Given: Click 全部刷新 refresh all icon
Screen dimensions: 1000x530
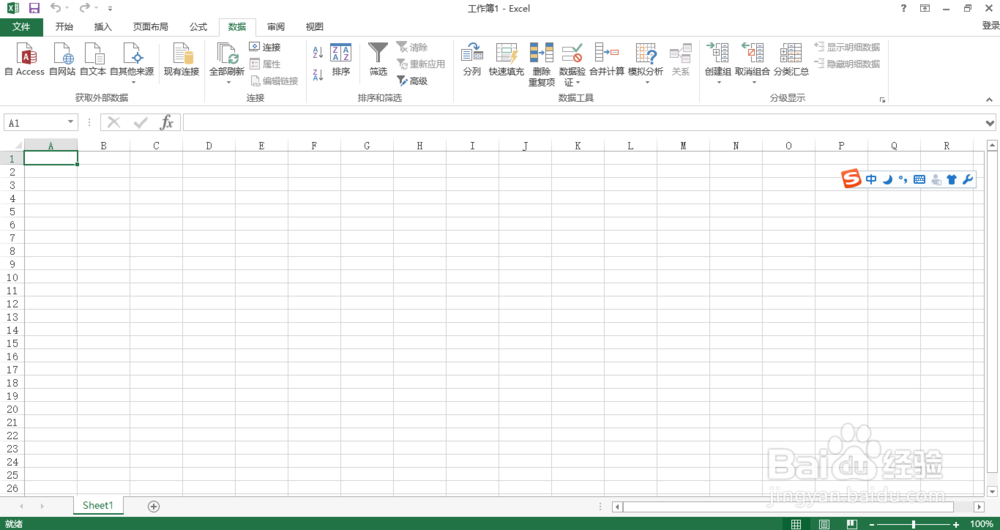Looking at the screenshot, I should (x=227, y=54).
